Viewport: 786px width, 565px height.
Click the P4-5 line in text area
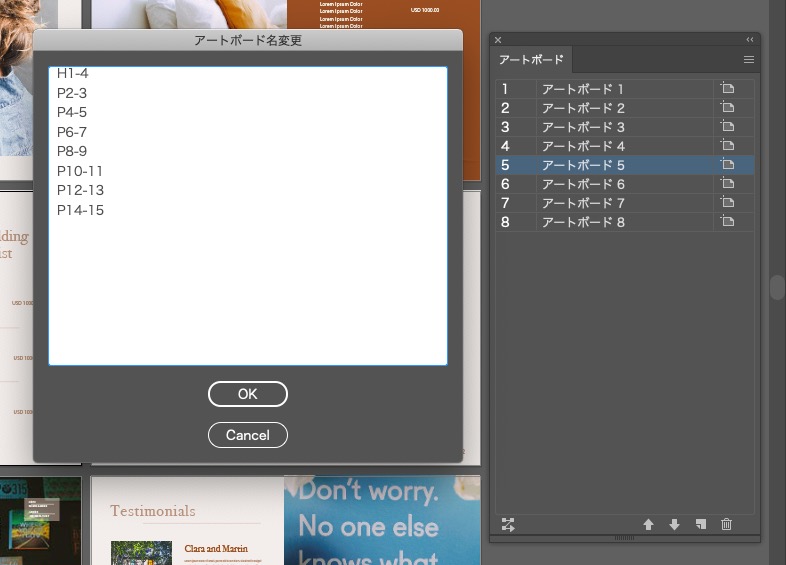[x=72, y=112]
